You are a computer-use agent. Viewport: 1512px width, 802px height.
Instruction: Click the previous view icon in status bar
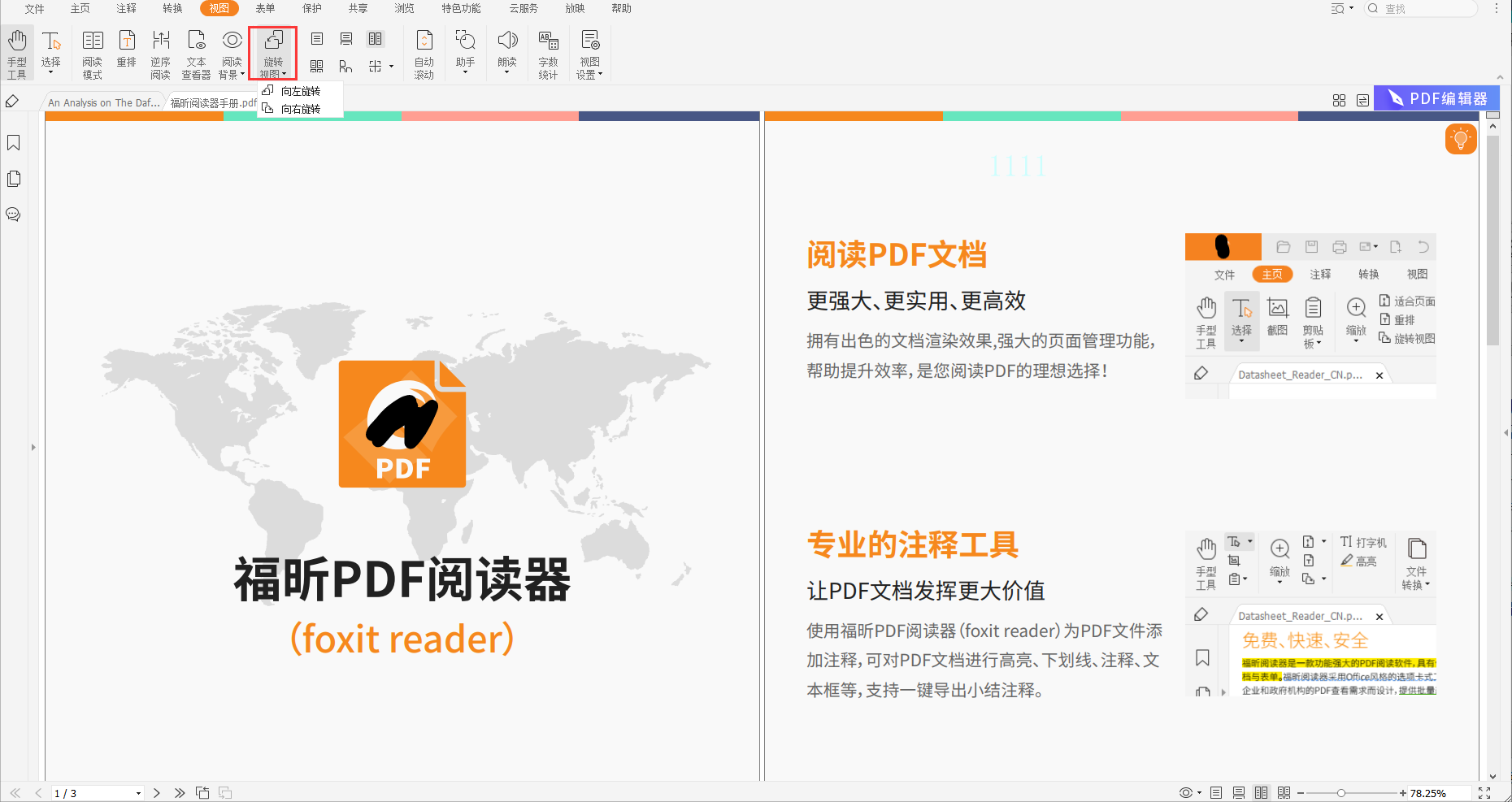click(202, 793)
